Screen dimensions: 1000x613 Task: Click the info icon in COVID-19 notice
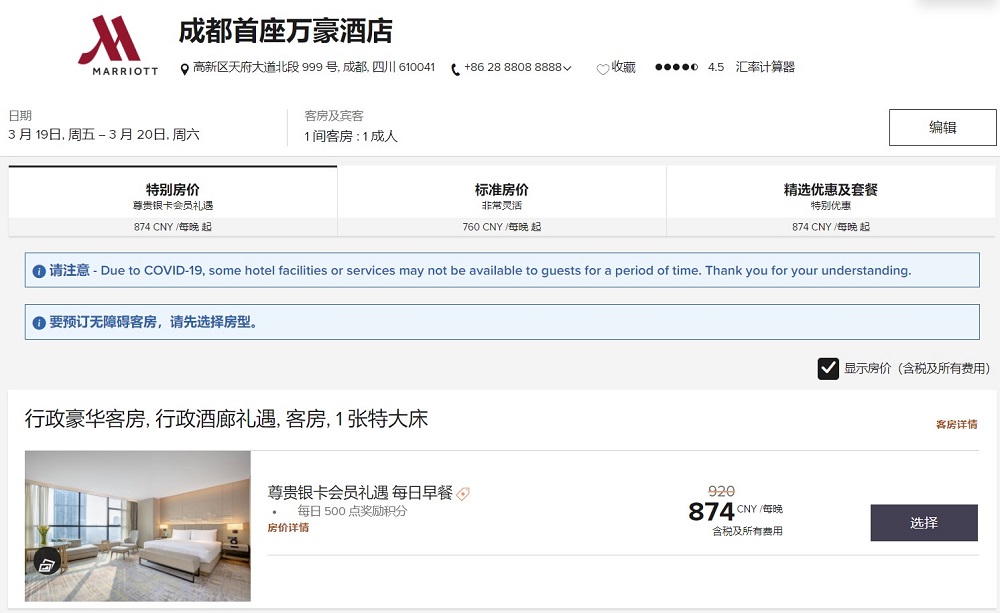tap(39, 271)
